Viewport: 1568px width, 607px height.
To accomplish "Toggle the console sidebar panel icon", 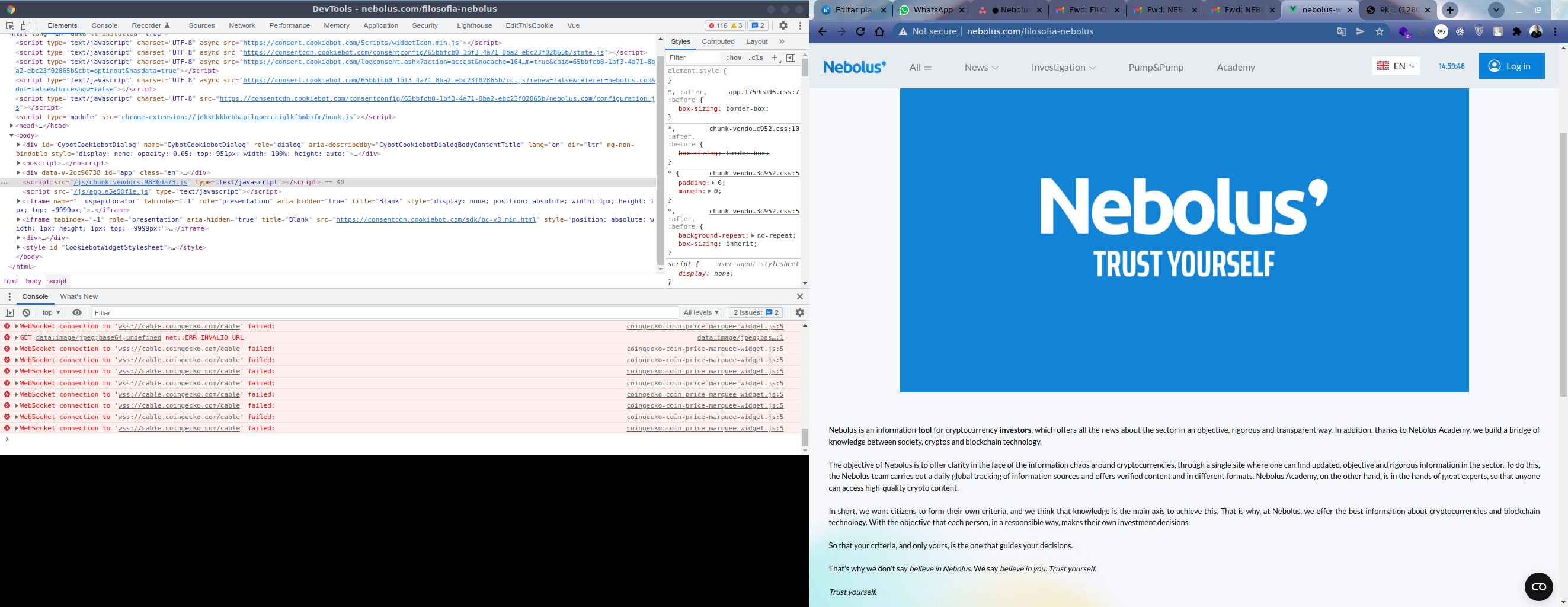I will 9,312.
